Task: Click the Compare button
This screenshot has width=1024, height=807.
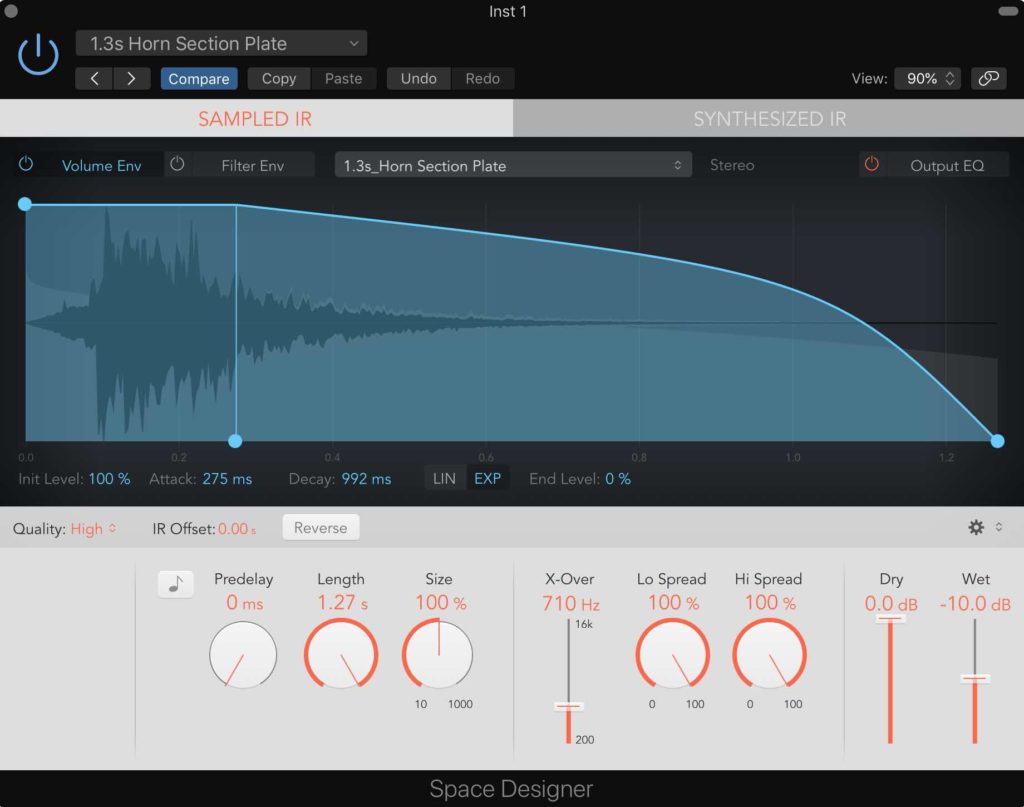Action: point(198,79)
